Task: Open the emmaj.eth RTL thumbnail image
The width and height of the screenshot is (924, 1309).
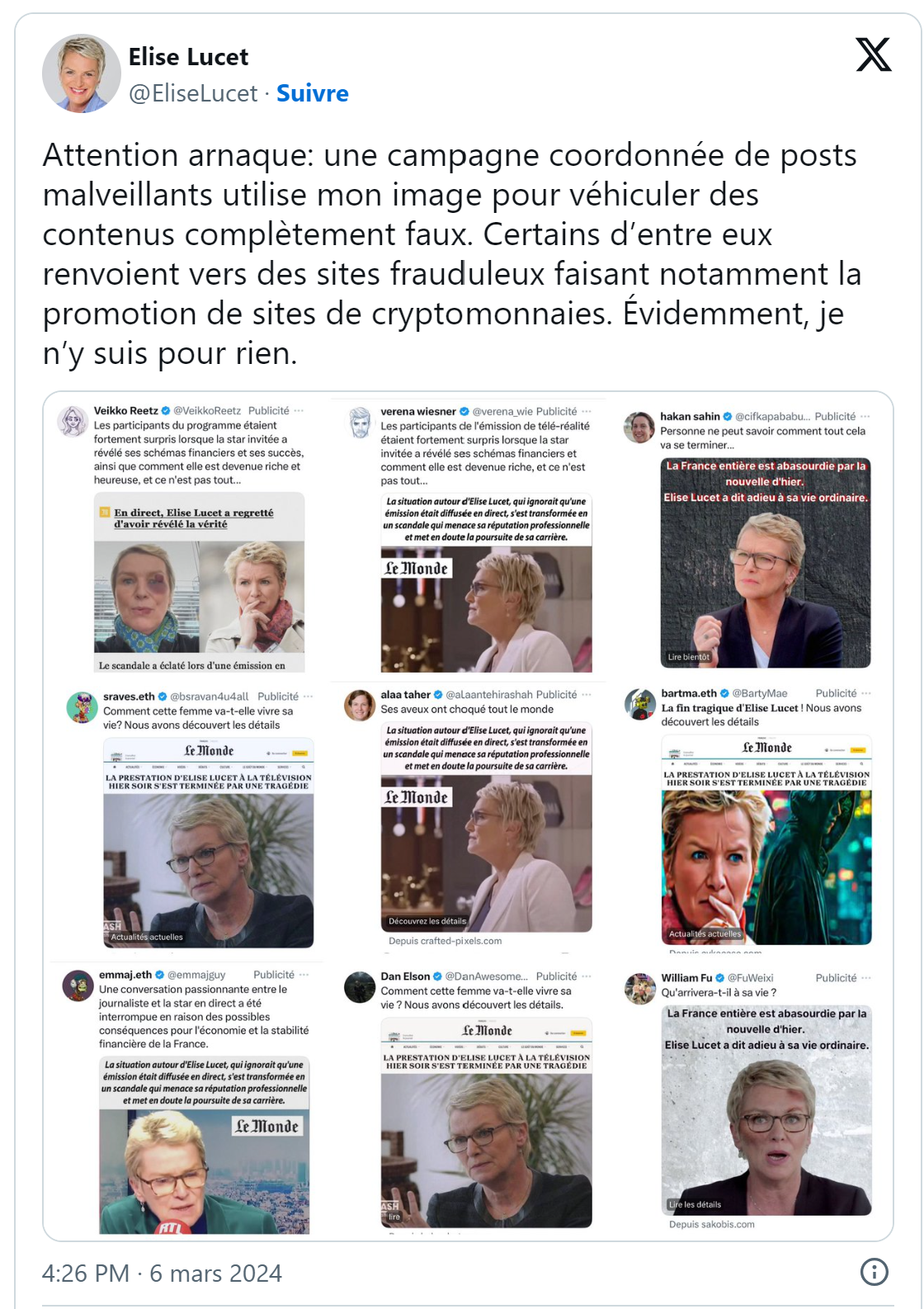Action: pos(205,1145)
